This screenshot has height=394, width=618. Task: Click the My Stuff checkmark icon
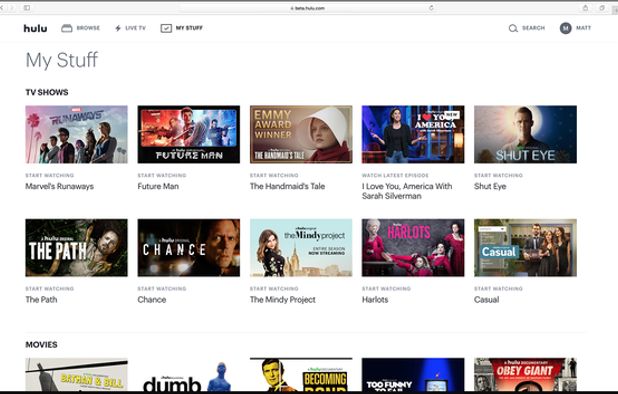(166, 28)
